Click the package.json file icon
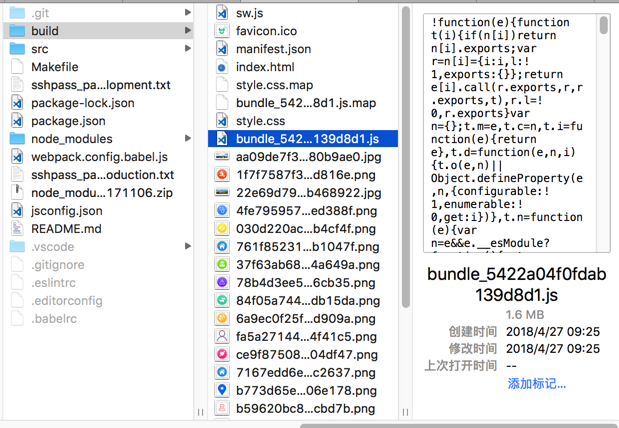This screenshot has height=428, width=619. tap(17, 120)
